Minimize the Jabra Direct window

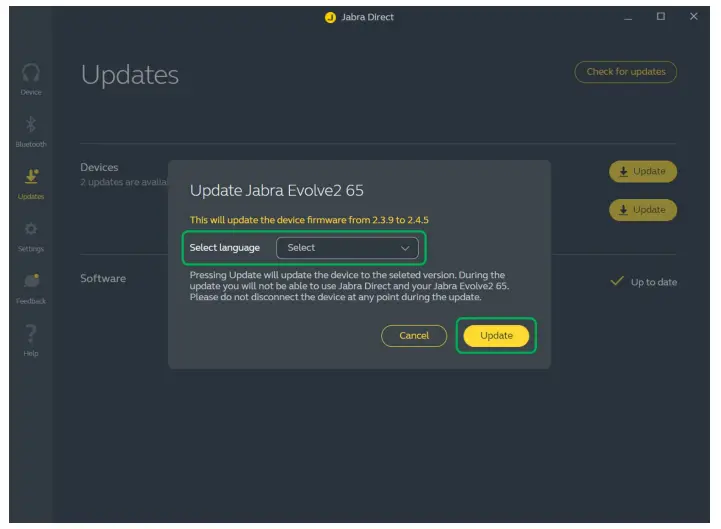(x=628, y=17)
